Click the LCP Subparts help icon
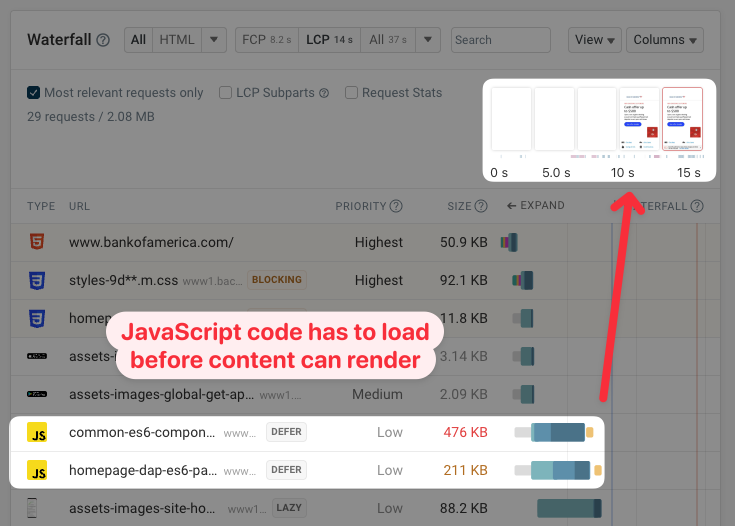 pyautogui.click(x=324, y=93)
